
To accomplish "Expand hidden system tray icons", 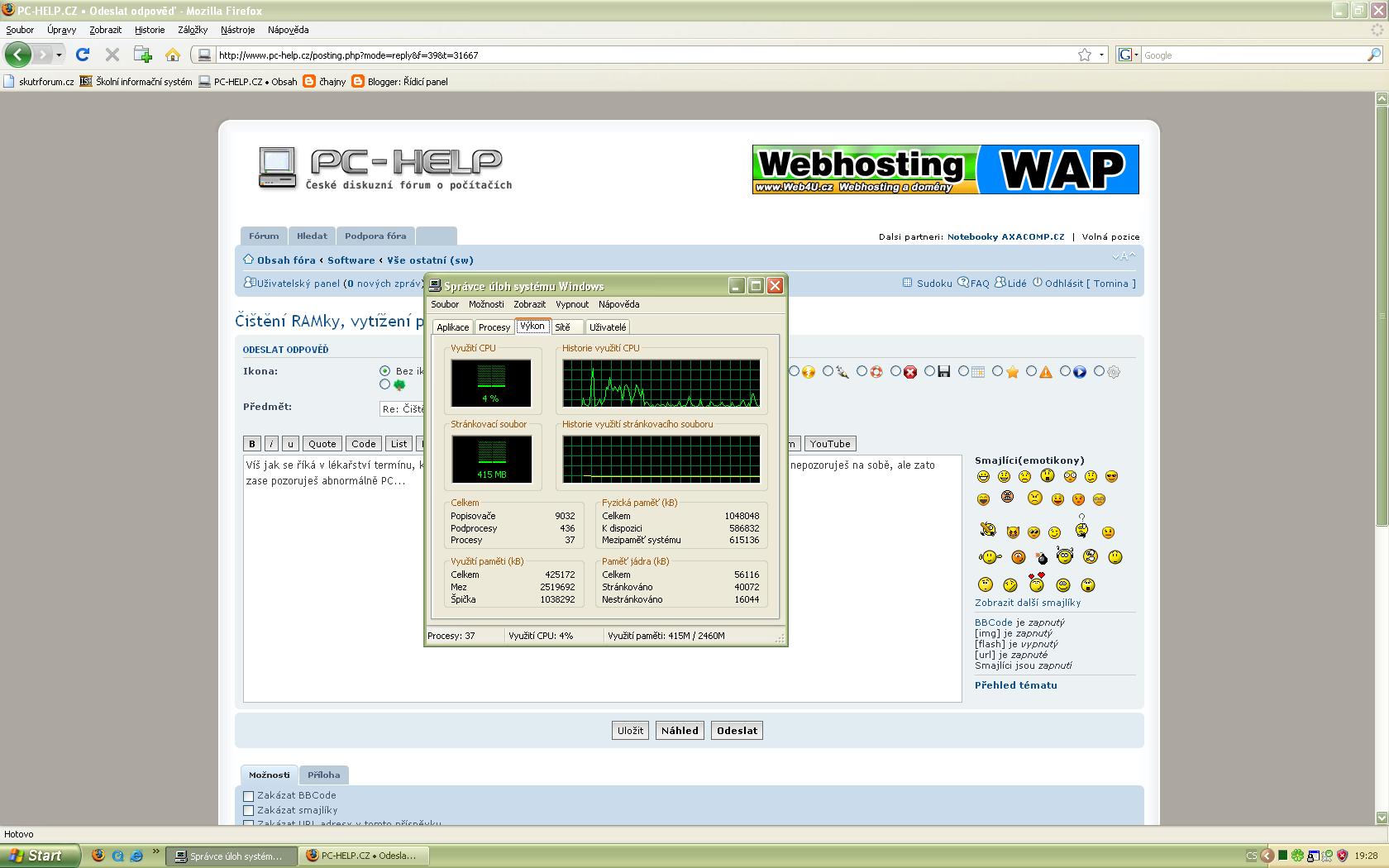I will pos(1267,856).
